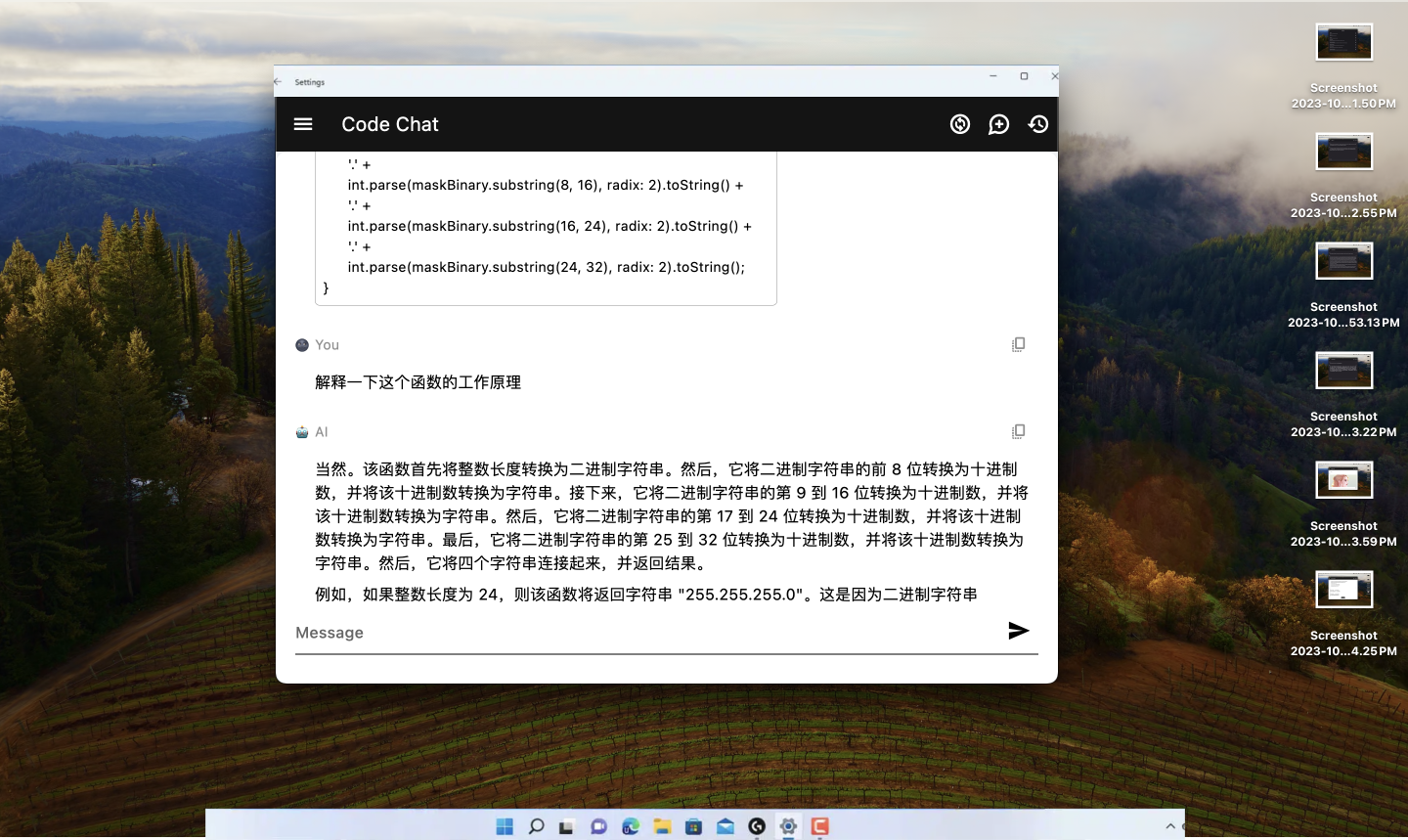1408x840 pixels.
Task: Open File Explorer from taskbar
Action: click(662, 826)
